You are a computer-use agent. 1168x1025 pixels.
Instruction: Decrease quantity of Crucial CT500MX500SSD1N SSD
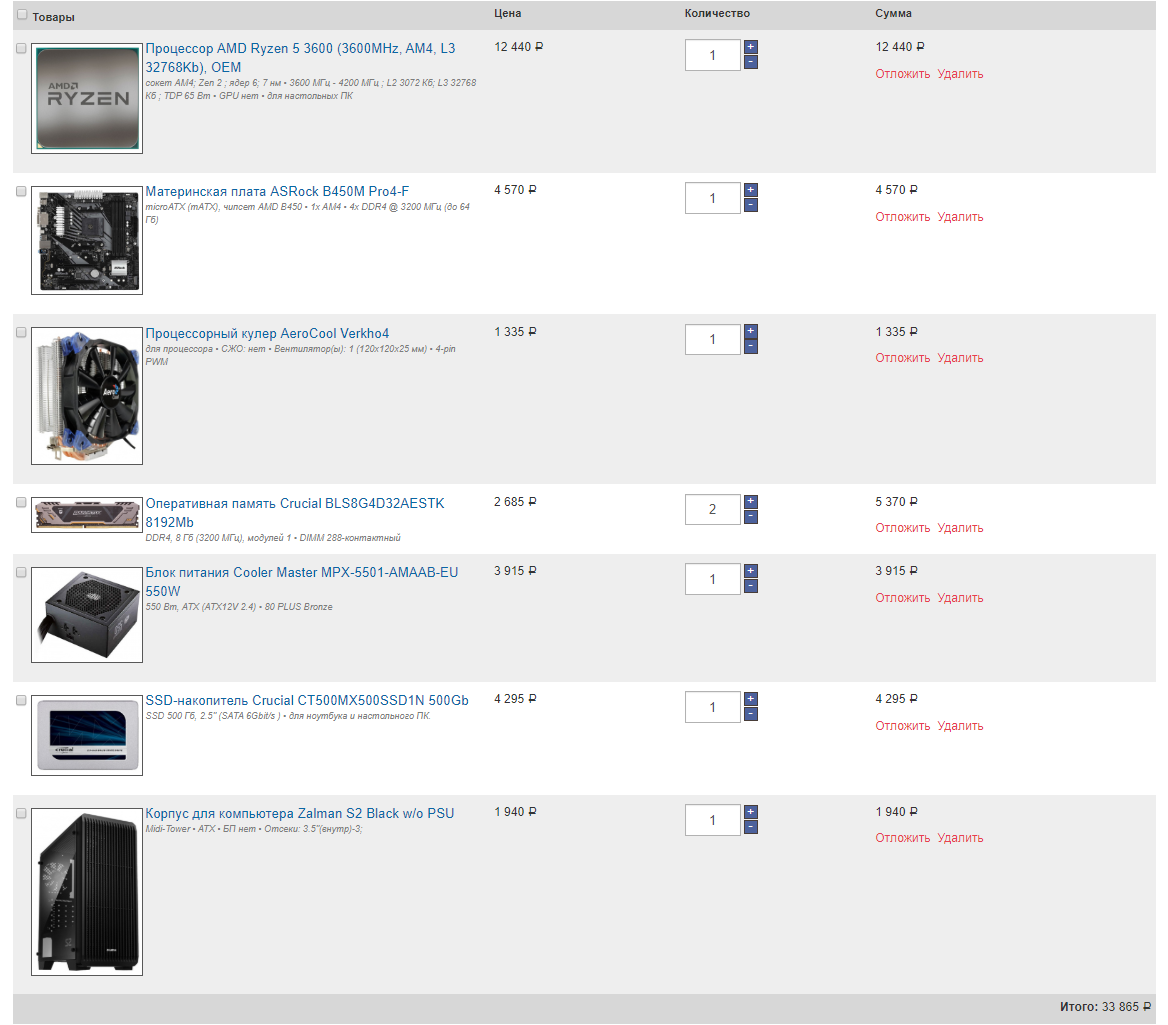tap(751, 714)
